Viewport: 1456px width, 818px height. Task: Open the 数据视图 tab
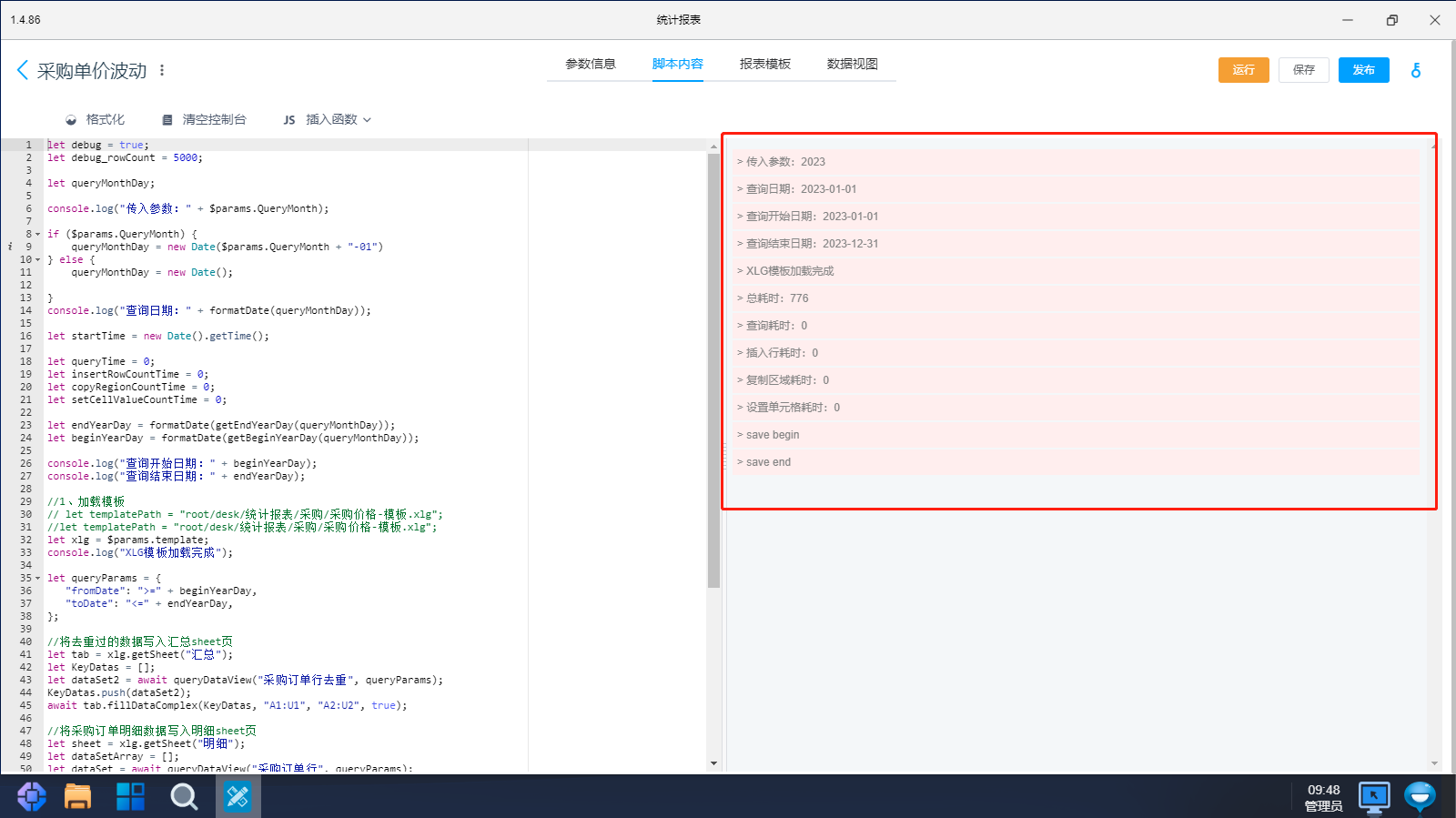click(x=852, y=65)
